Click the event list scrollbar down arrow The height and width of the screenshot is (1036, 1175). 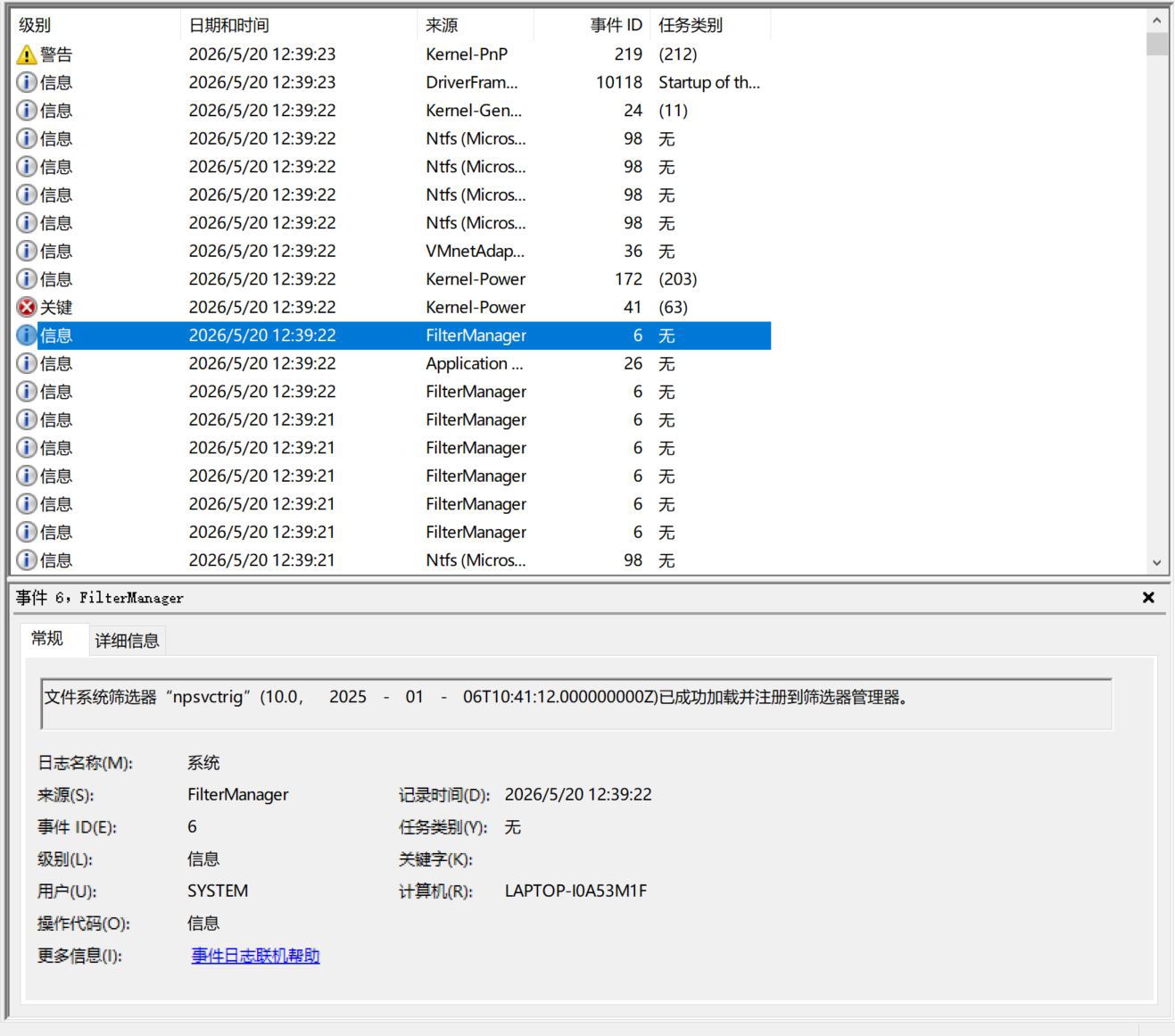[x=1157, y=563]
